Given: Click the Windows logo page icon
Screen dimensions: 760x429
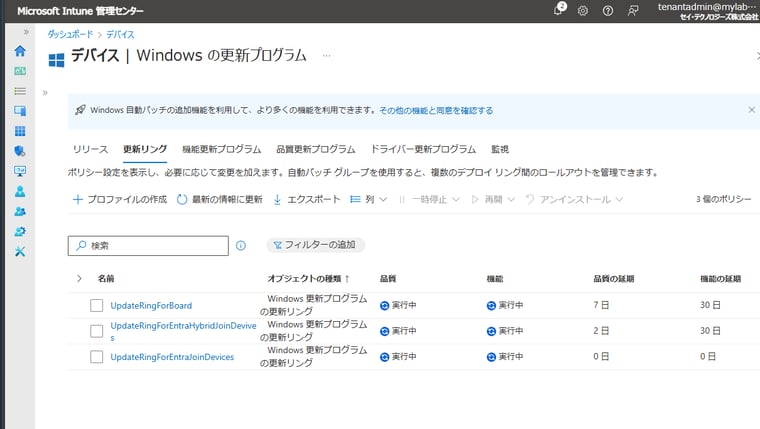Looking at the screenshot, I should tap(56, 60).
